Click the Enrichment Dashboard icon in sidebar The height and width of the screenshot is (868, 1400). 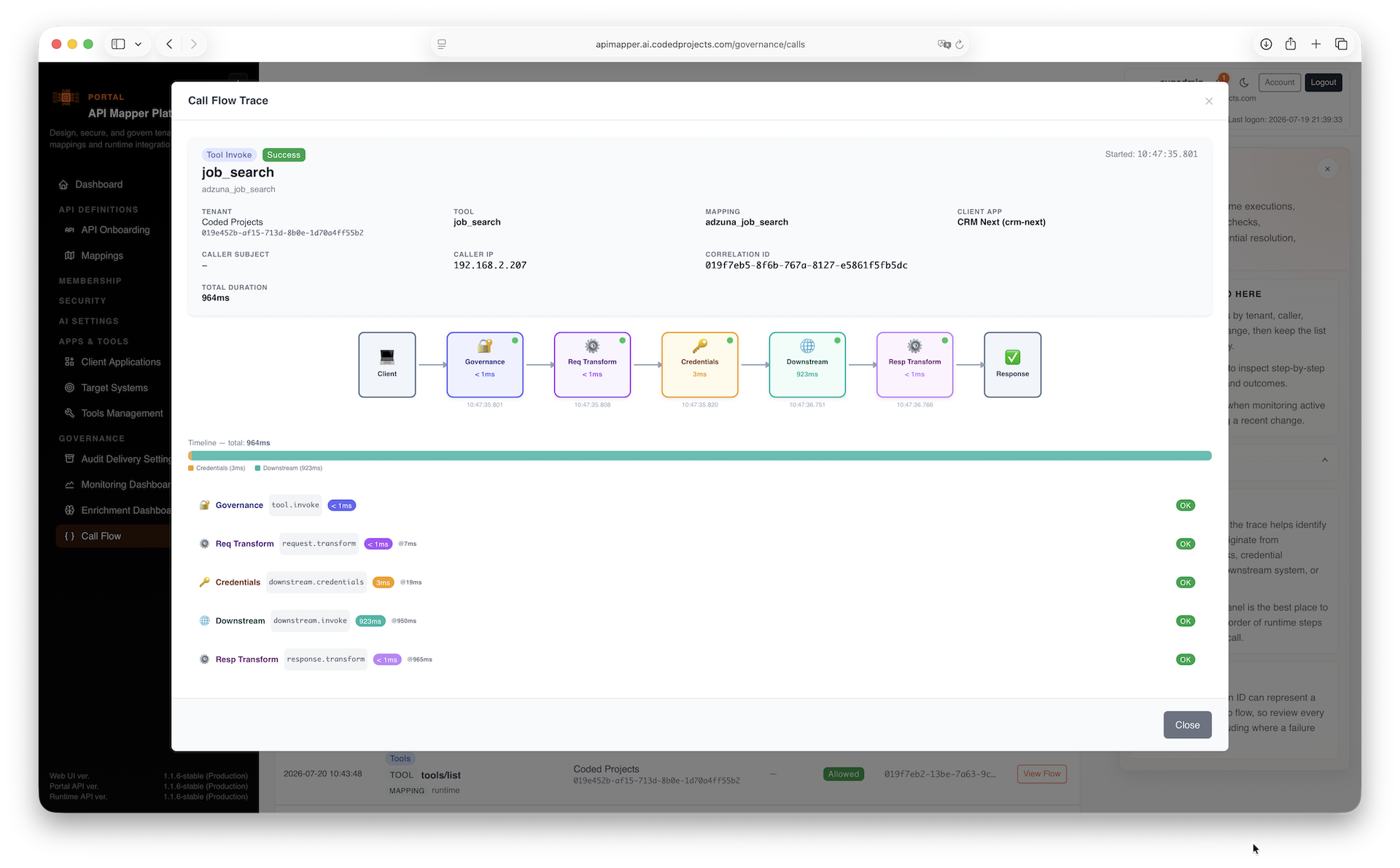click(70, 510)
